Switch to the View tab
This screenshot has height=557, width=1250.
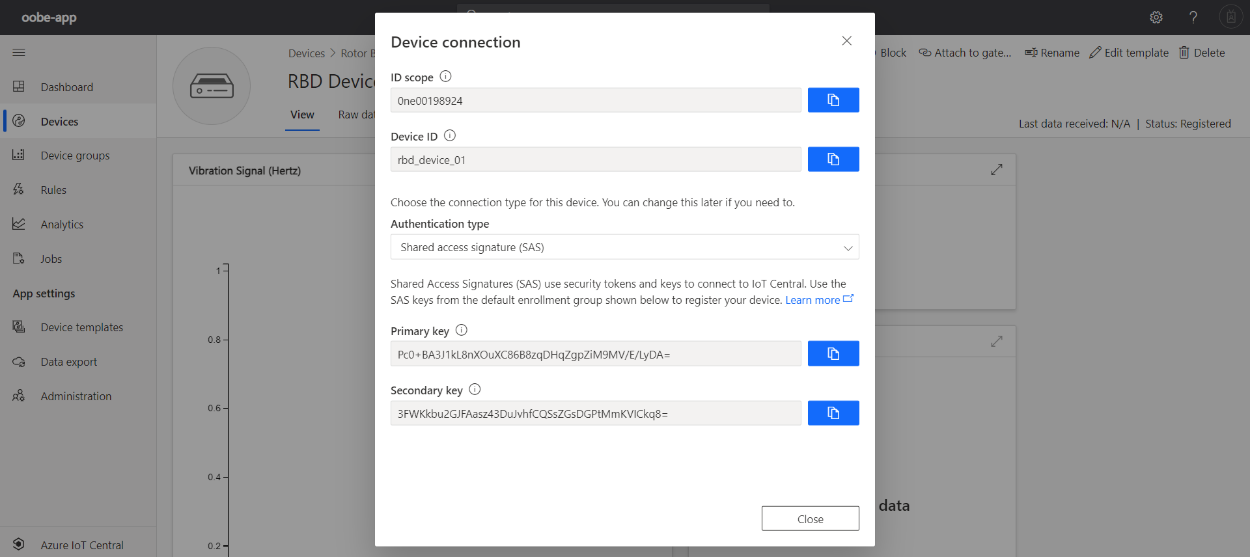click(x=302, y=115)
